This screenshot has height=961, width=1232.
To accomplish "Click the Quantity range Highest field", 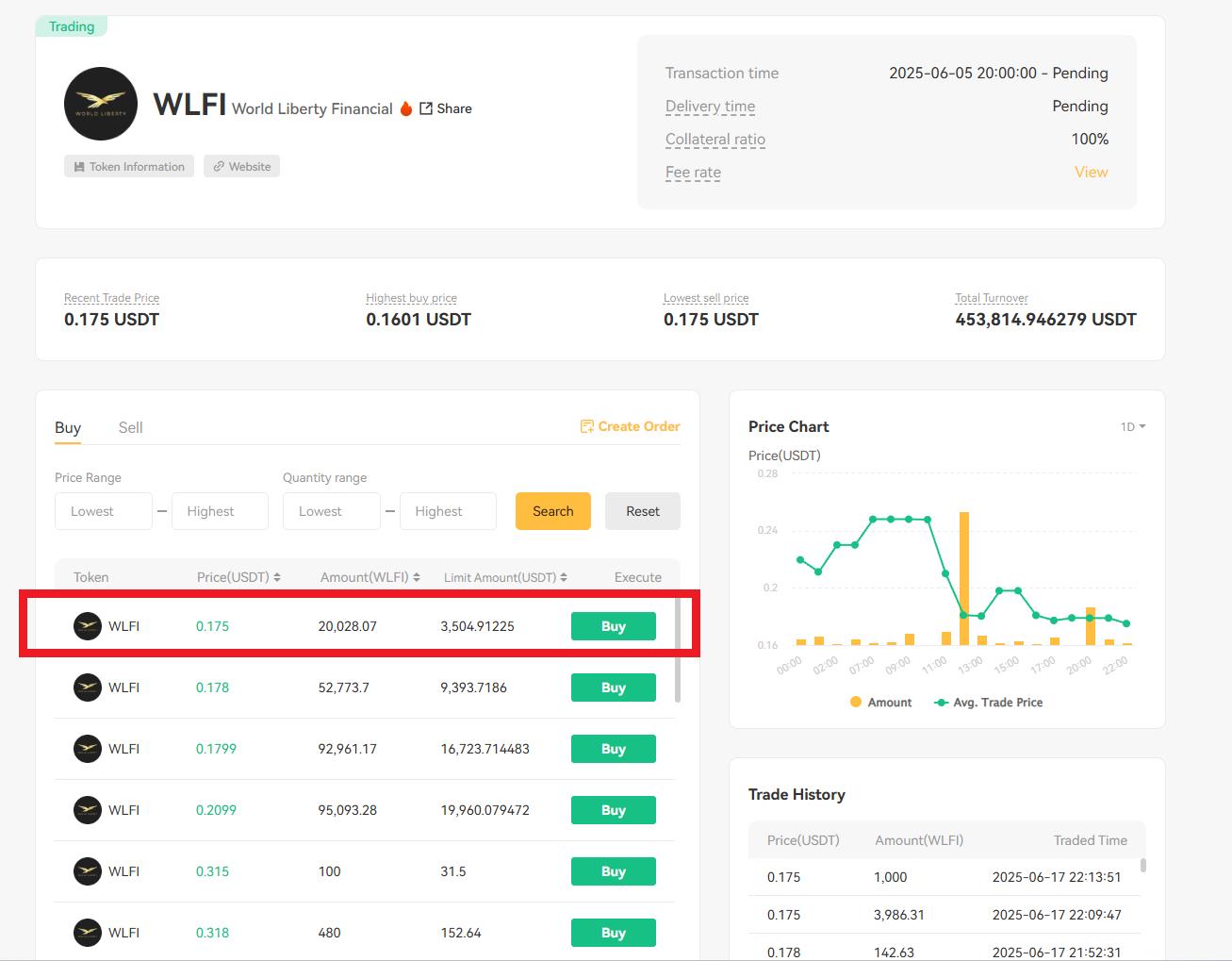I will pyautogui.click(x=448, y=511).
